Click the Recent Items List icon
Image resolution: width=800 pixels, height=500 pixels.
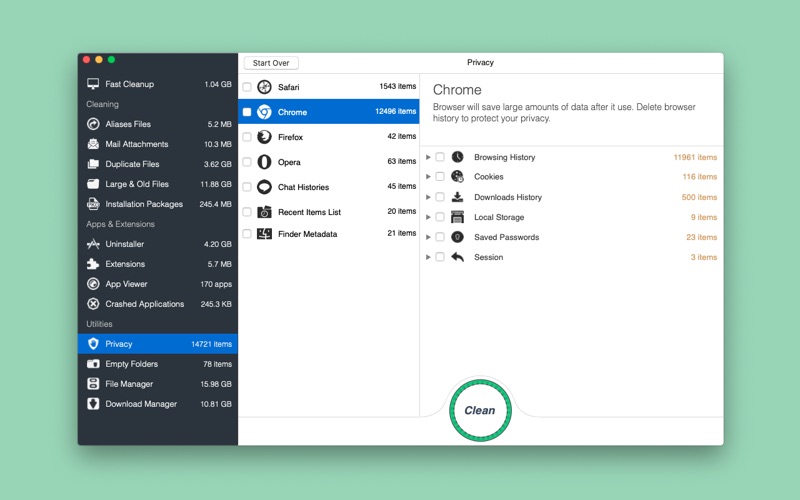264,212
